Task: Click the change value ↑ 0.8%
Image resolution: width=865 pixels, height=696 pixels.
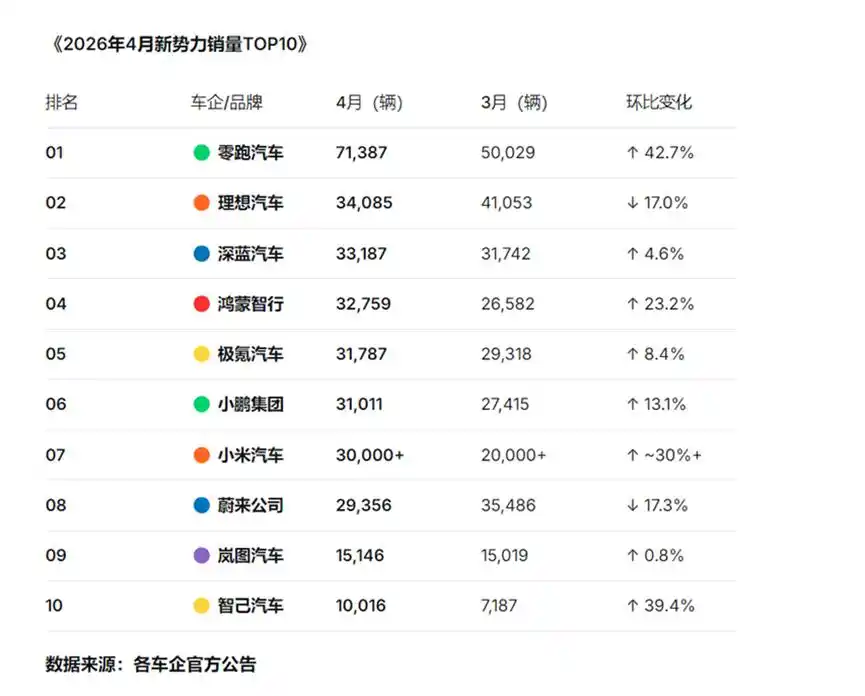Action: (x=655, y=555)
